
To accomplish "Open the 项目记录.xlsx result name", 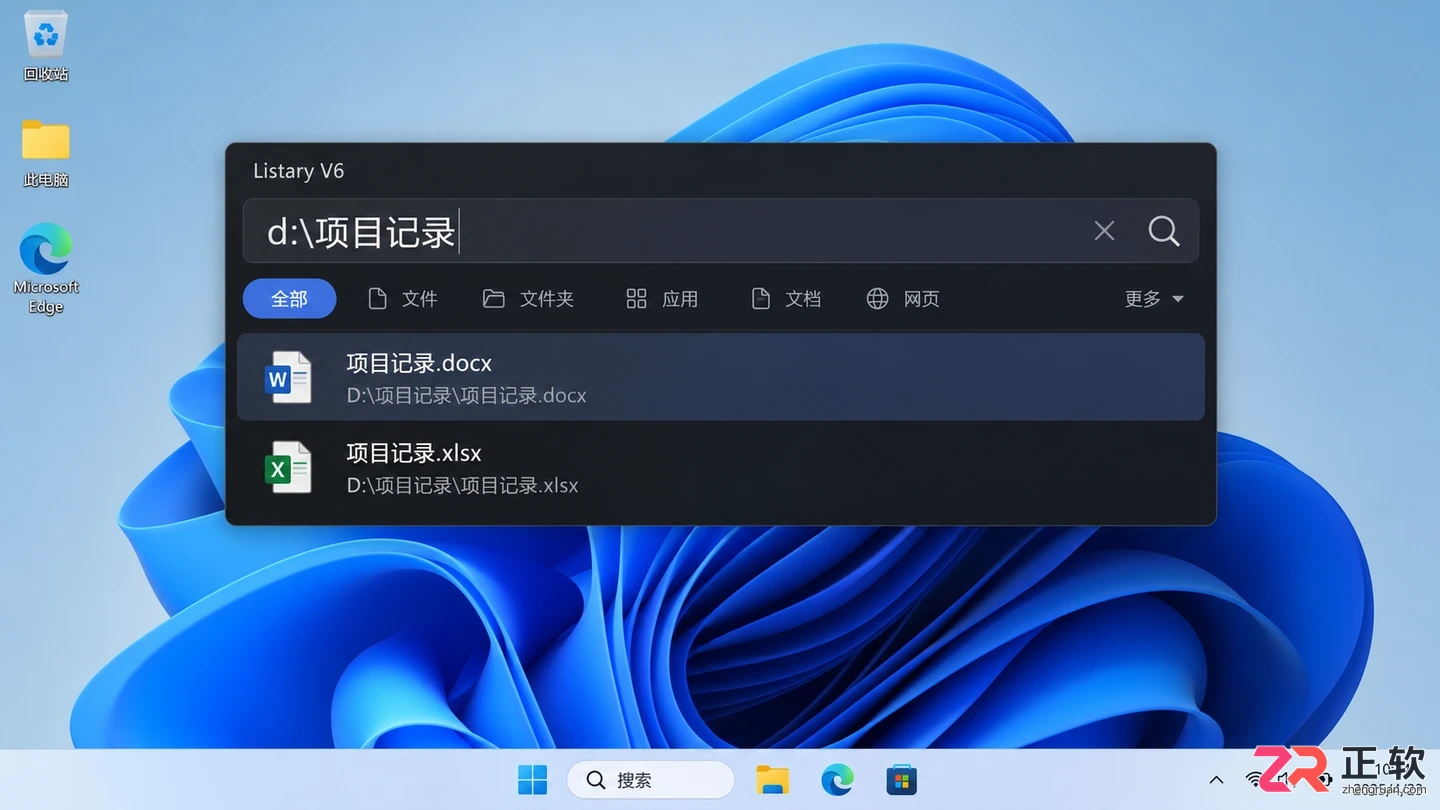I will coord(414,453).
